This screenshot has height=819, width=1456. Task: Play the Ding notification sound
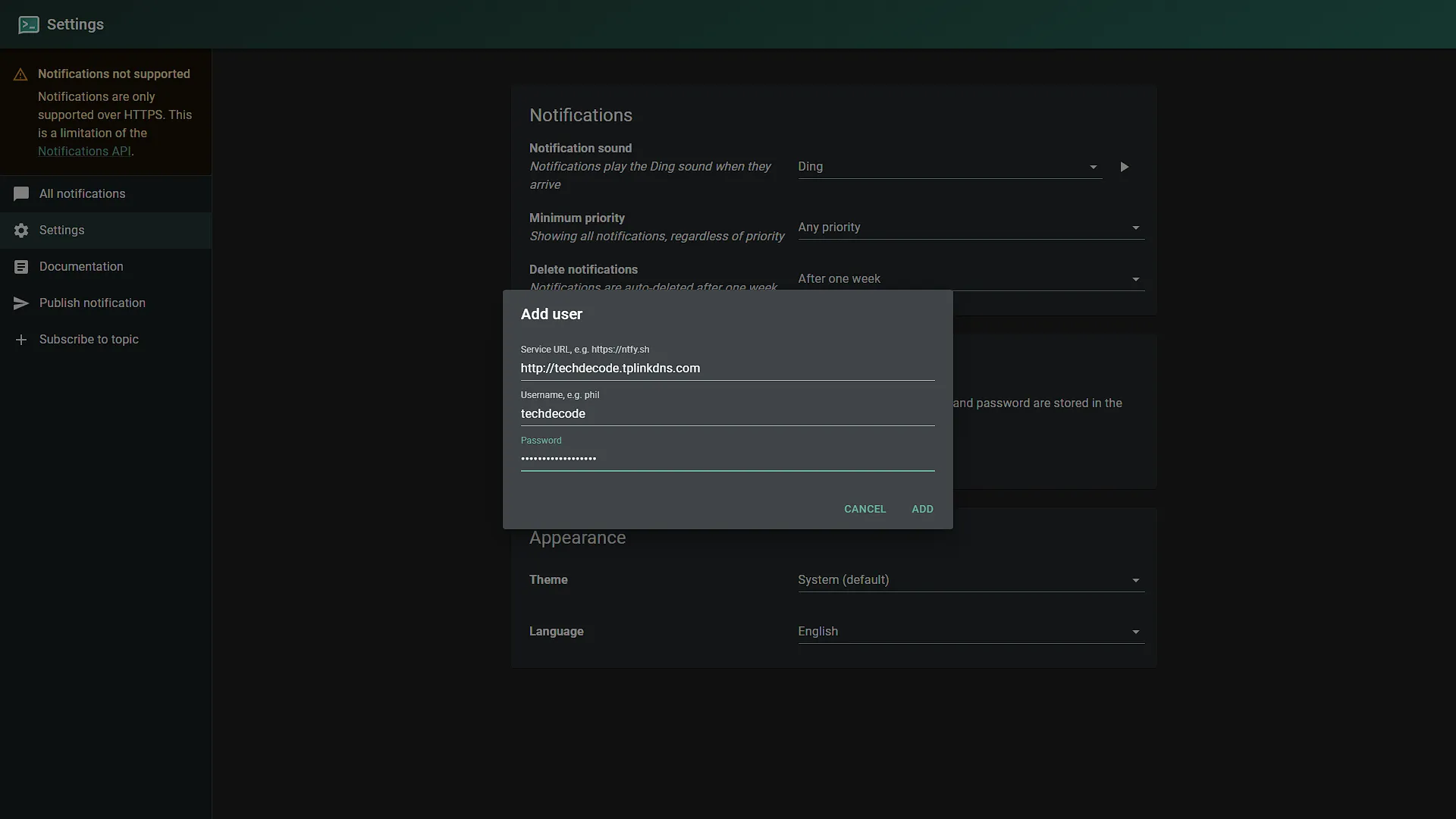(x=1125, y=167)
